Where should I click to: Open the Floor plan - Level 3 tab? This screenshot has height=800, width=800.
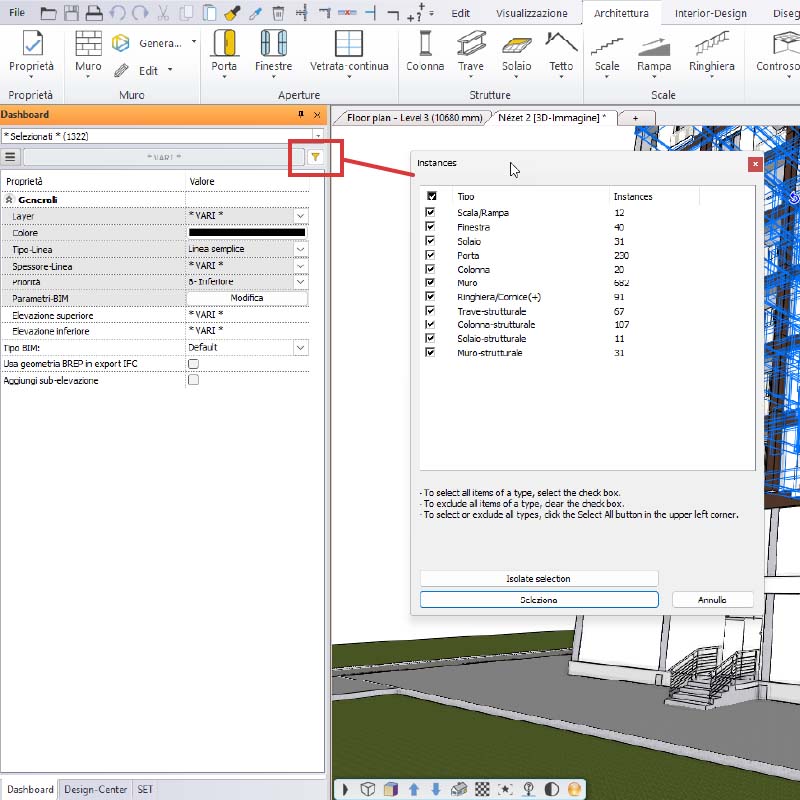(x=411, y=118)
